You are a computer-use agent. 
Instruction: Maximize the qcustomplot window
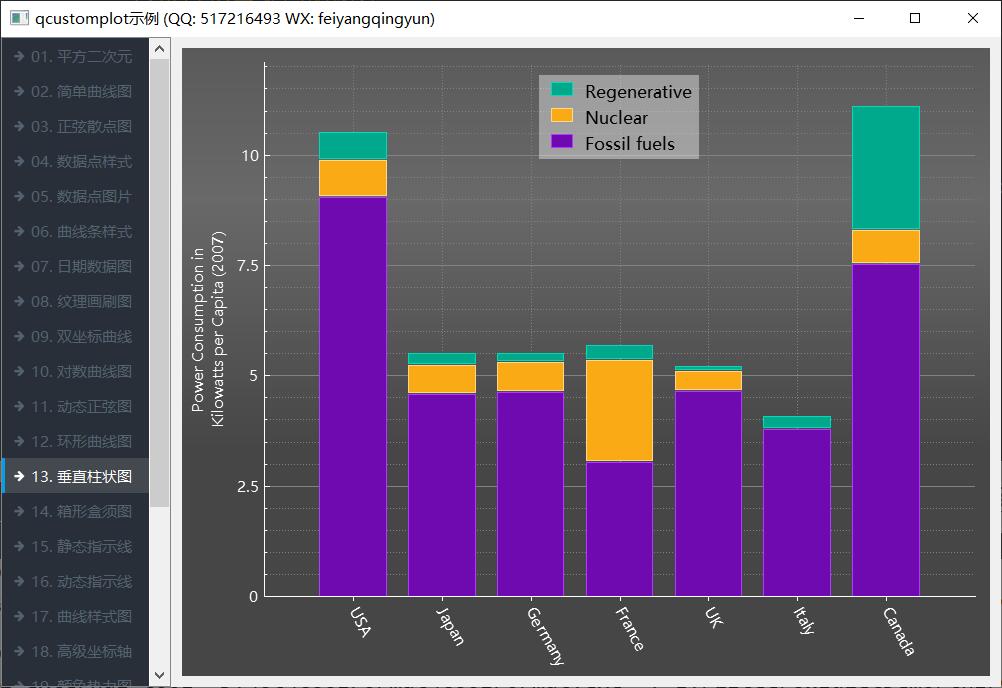[915, 19]
